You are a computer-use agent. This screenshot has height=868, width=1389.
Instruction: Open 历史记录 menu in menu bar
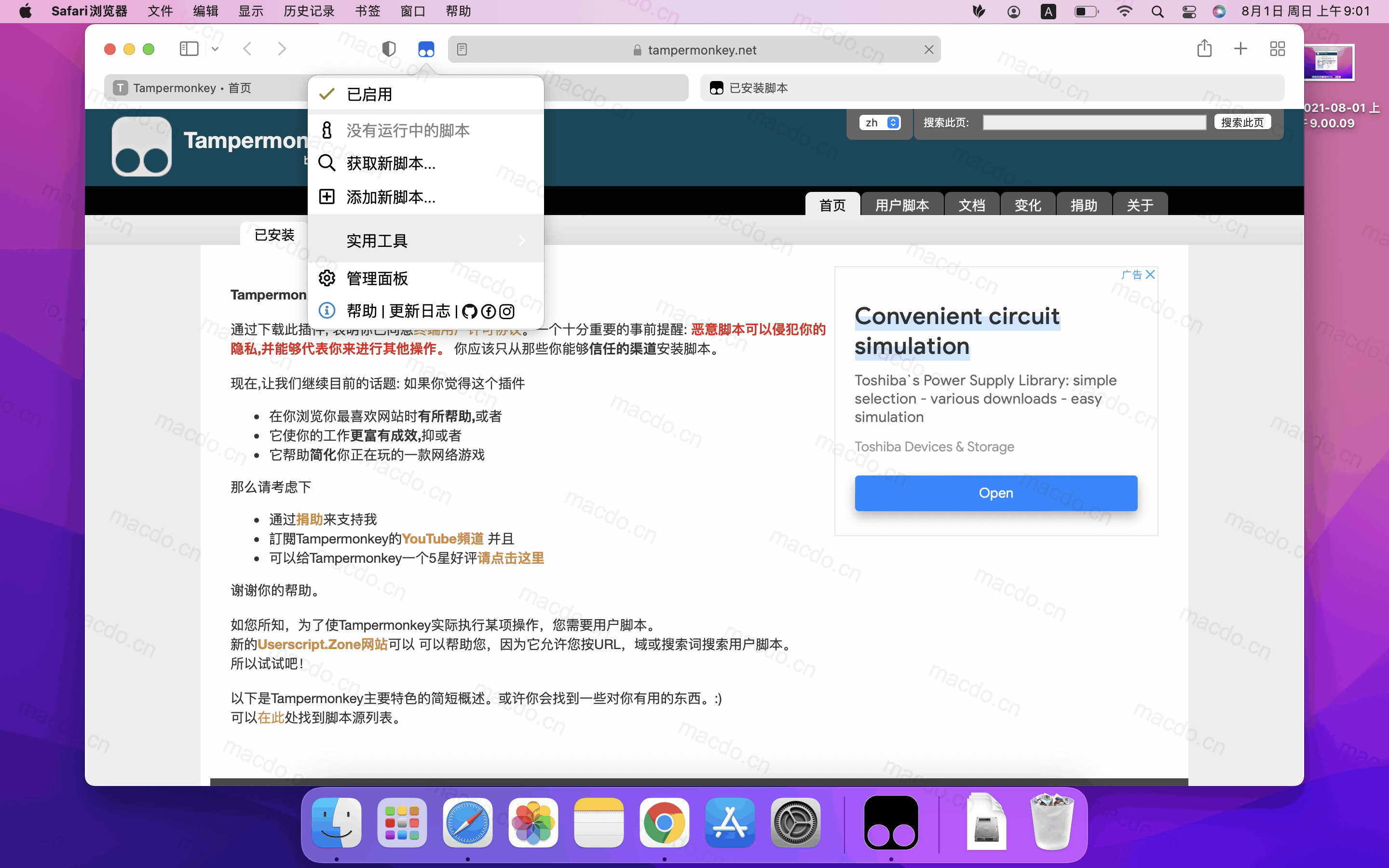[x=309, y=12]
